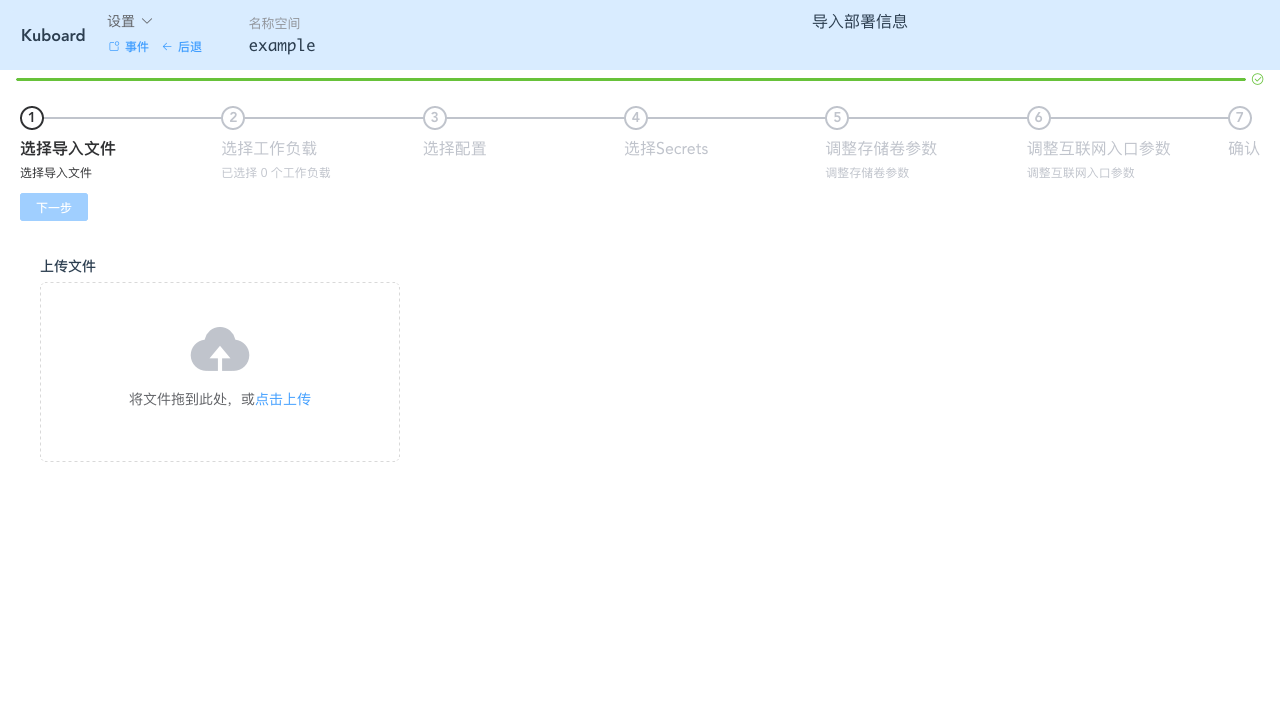This screenshot has height=720, width=1280.
Task: Select step 3 选择配置 circle
Action: pos(434,118)
